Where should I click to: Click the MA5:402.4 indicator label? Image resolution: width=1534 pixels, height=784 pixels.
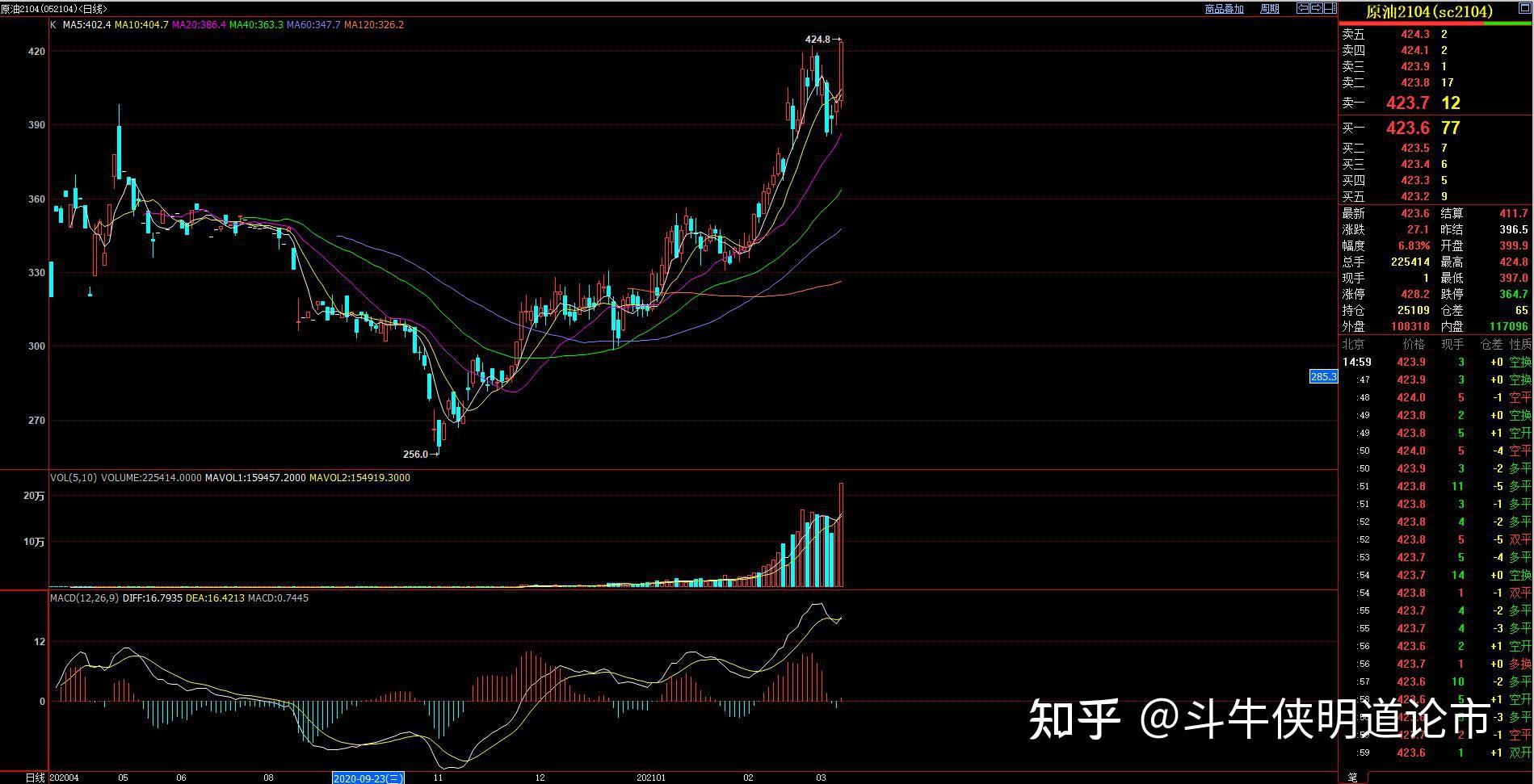tap(86, 25)
